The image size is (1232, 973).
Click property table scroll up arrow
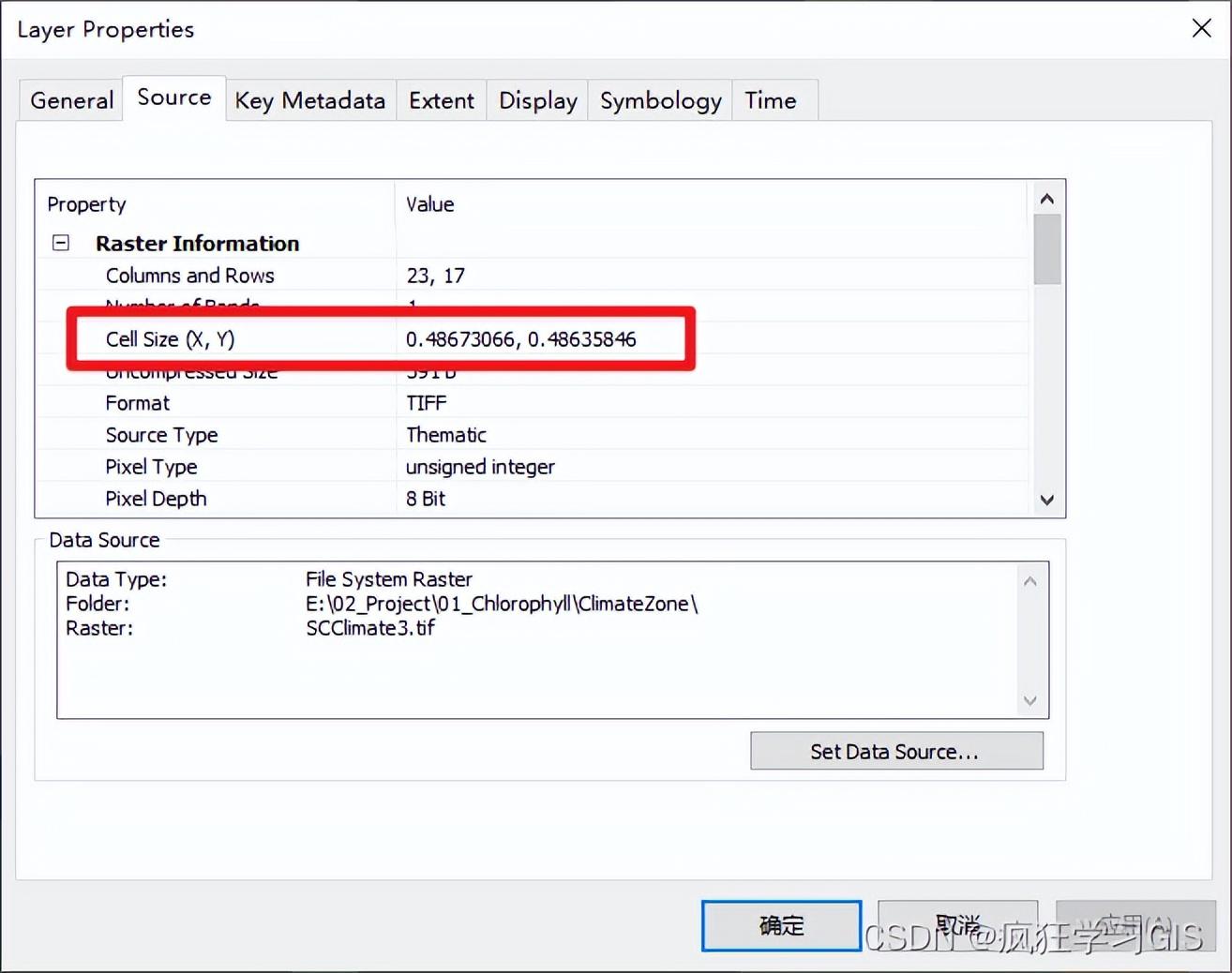pos(1047,199)
